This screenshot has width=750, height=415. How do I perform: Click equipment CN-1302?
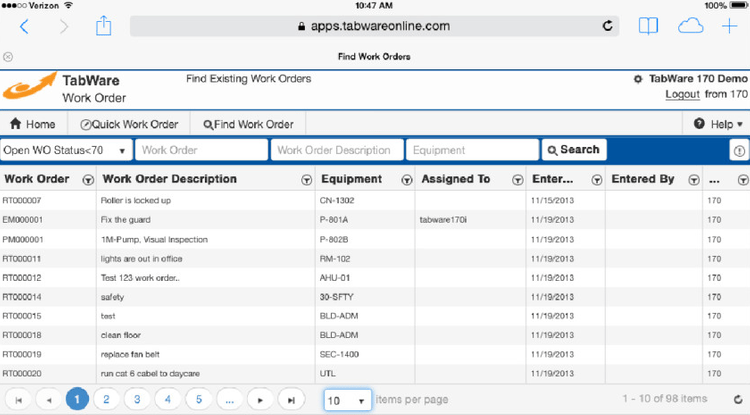pos(337,200)
